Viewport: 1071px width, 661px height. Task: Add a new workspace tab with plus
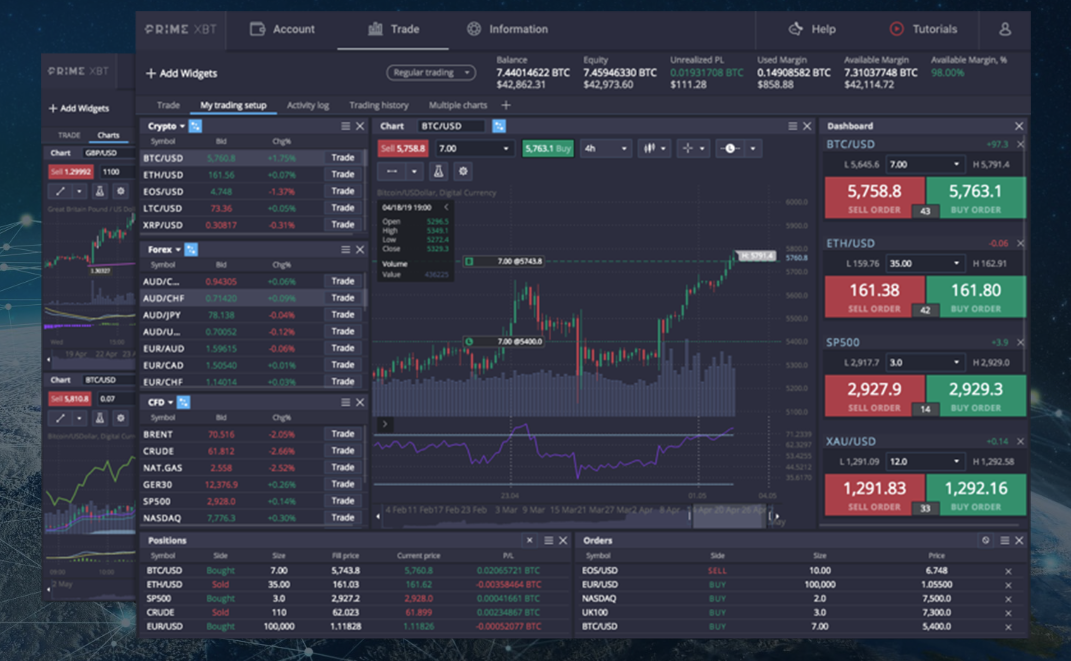[x=506, y=105]
